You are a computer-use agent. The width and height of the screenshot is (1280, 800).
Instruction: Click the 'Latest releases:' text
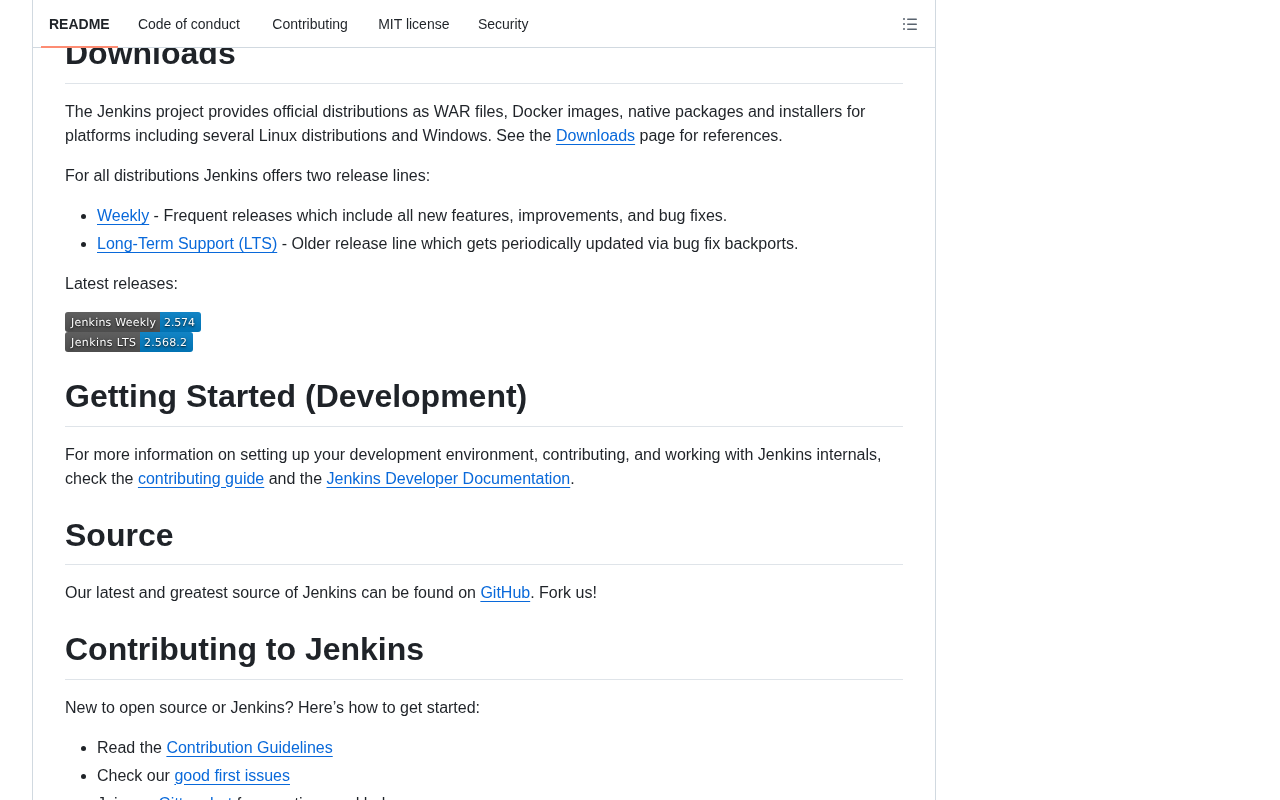click(121, 284)
